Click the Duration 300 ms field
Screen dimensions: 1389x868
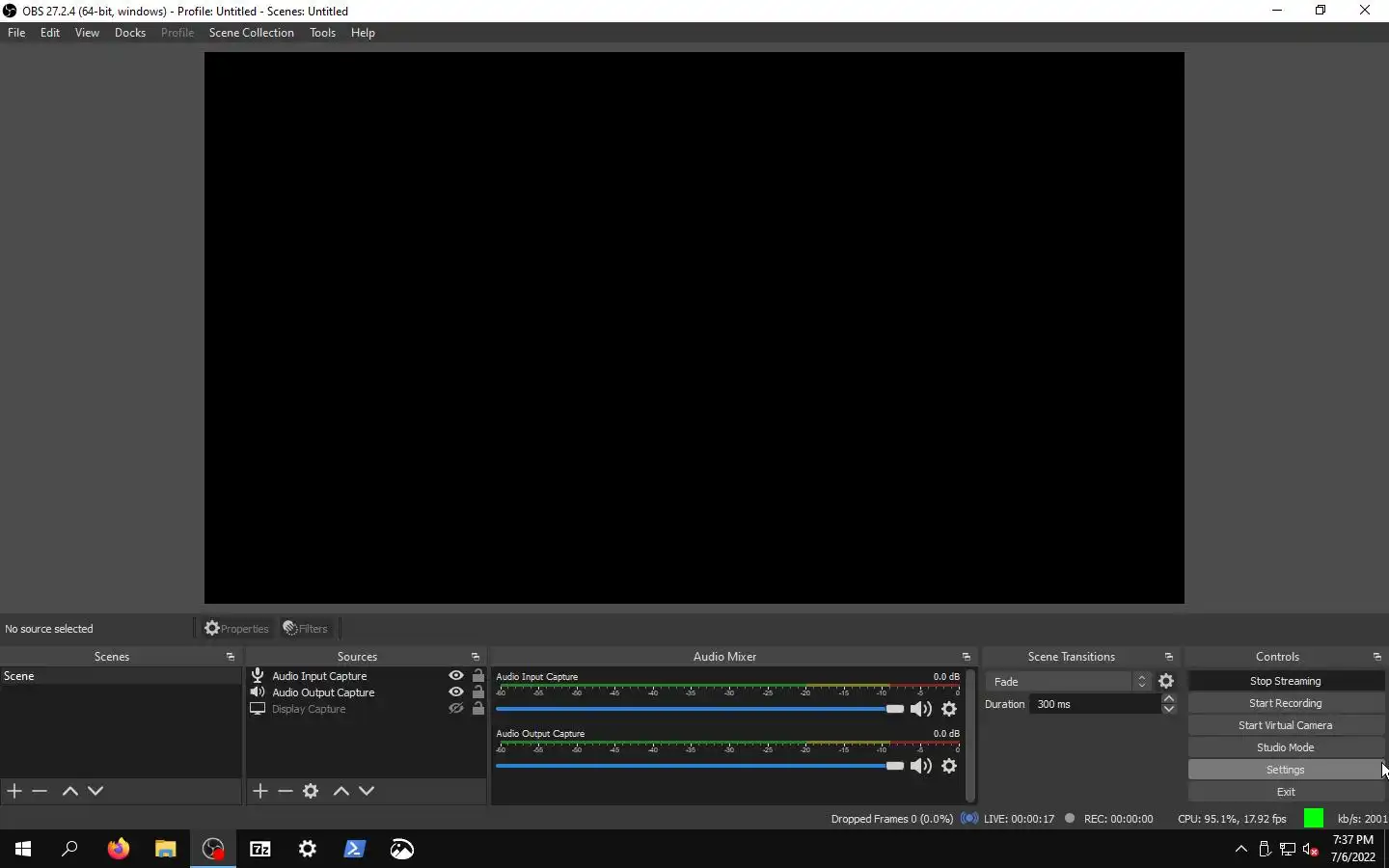[1096, 704]
